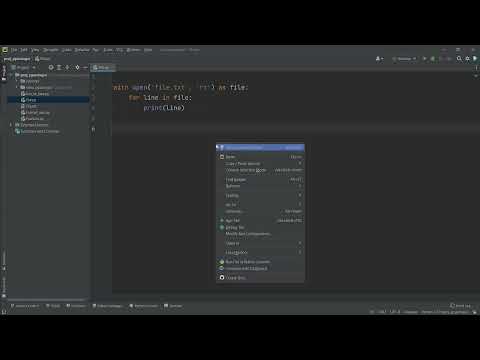
Task: Choose Paste in the context menu
Action: pos(260,157)
